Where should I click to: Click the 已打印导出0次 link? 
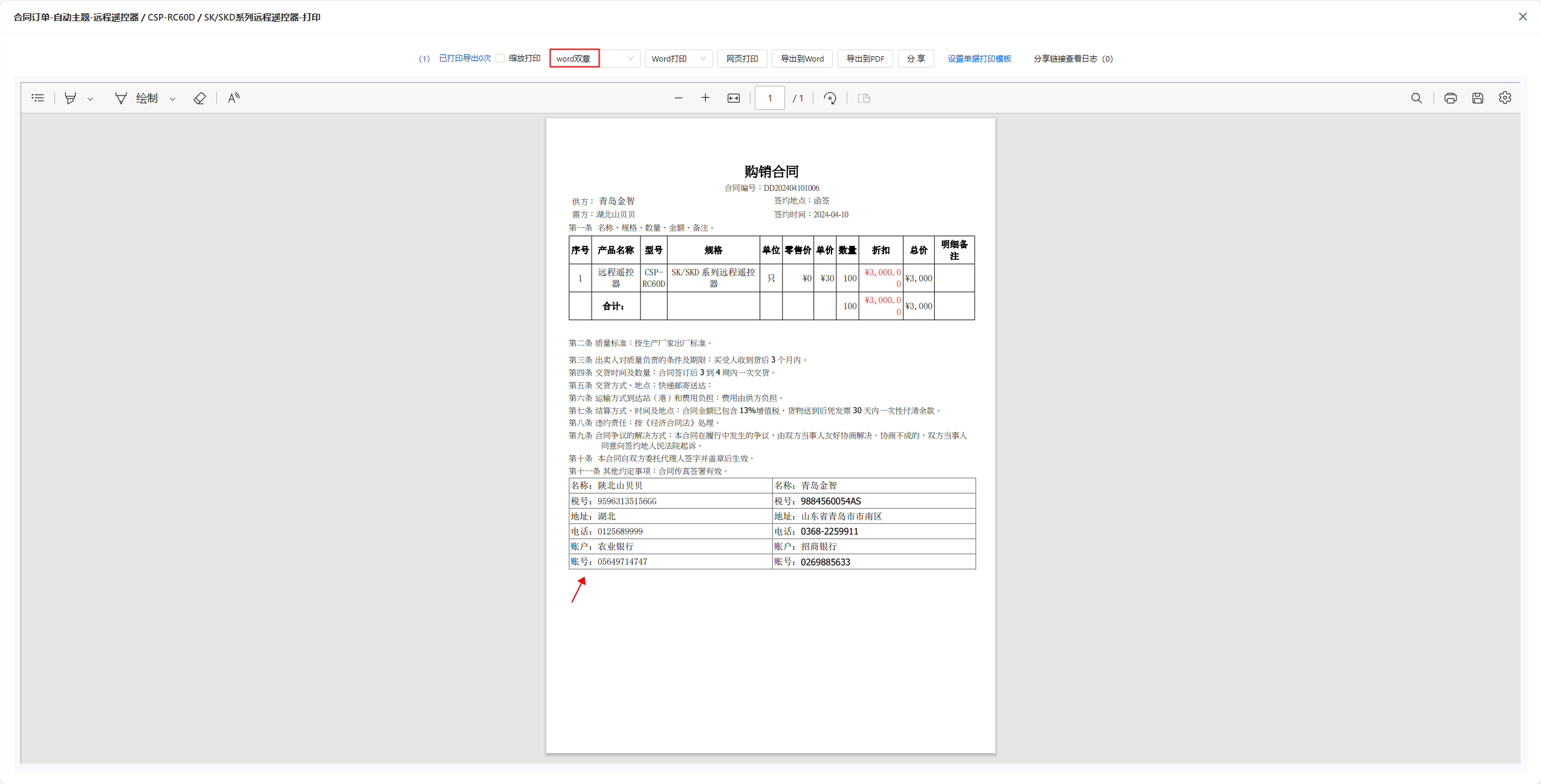(465, 59)
